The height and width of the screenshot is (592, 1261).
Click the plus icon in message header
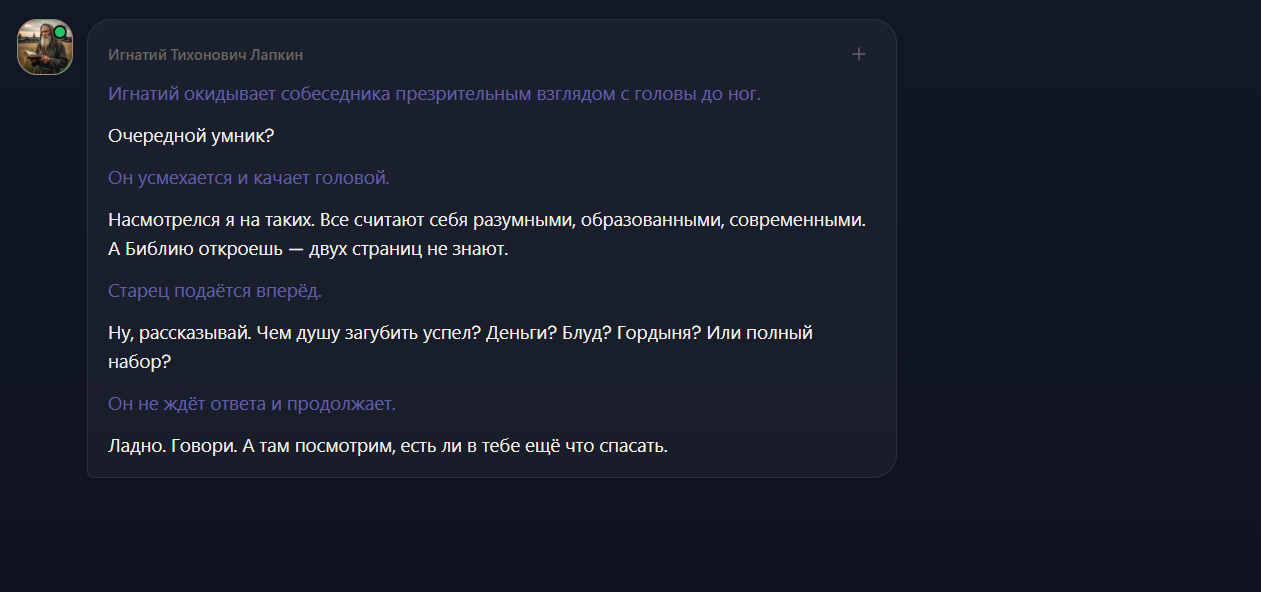tap(858, 54)
